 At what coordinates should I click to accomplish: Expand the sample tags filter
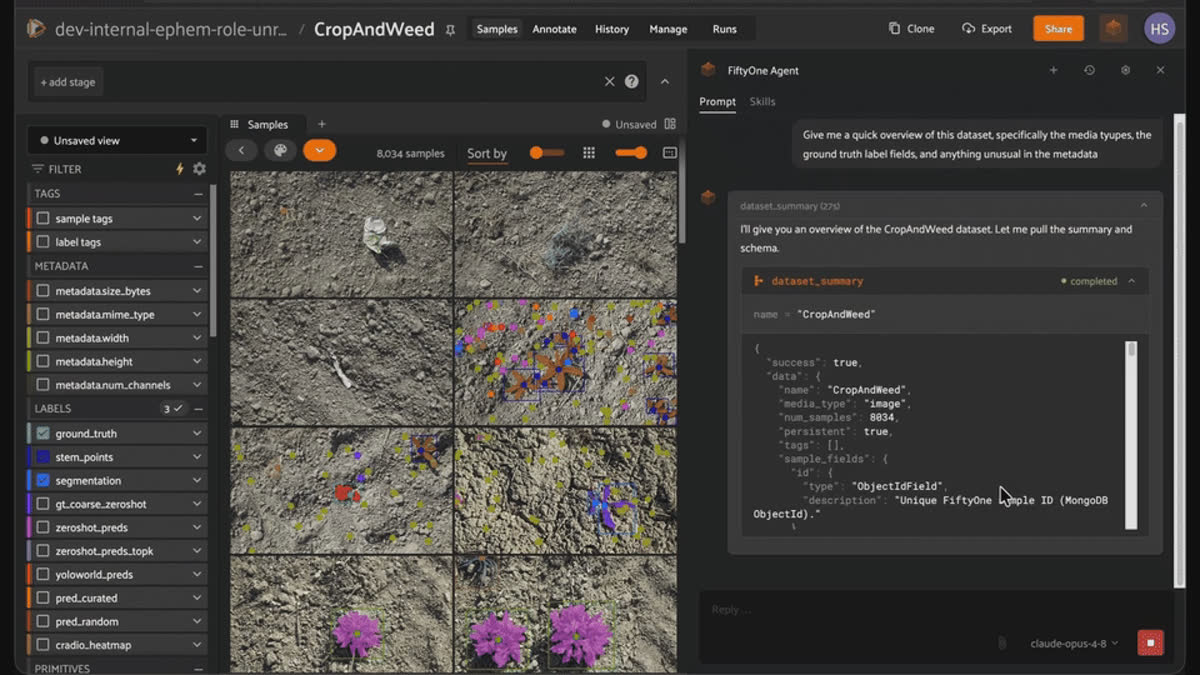pos(197,218)
